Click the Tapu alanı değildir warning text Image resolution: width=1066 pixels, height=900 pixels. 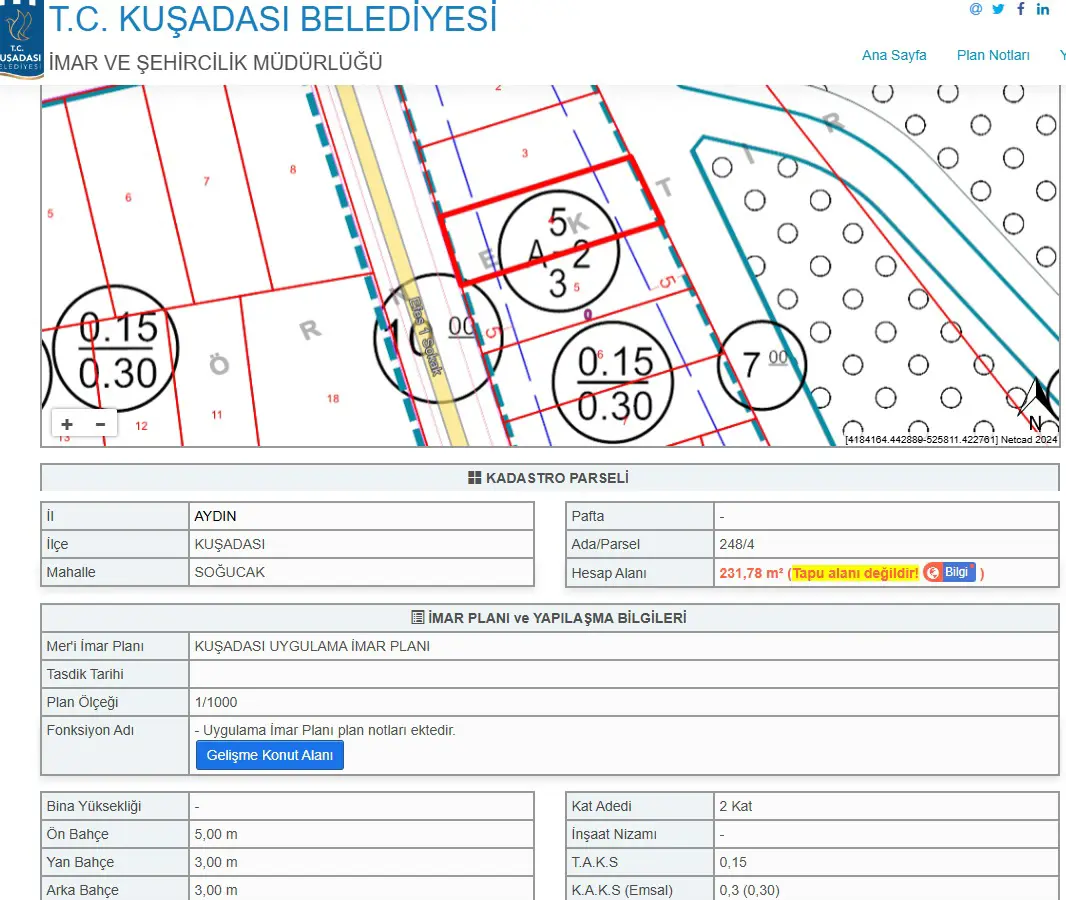pos(856,573)
